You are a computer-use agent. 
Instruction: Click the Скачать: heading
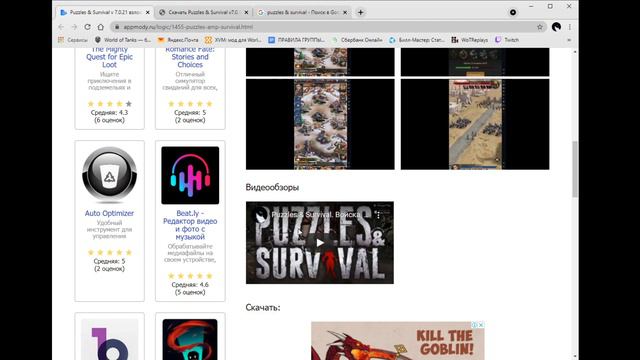pyautogui.click(x=263, y=308)
